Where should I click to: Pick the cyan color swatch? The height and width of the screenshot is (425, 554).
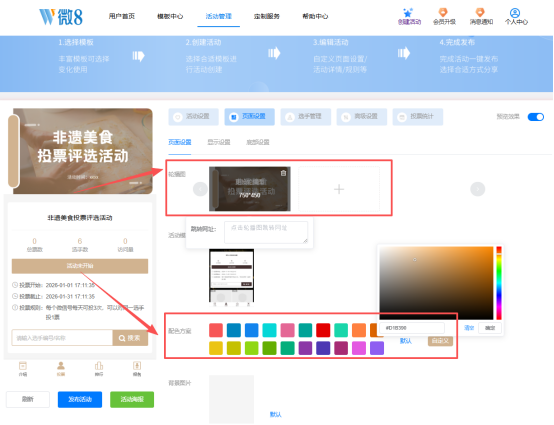(x=270, y=330)
